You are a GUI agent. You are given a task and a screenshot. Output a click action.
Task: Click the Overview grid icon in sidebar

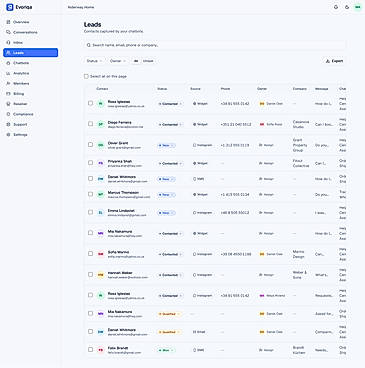(8, 22)
